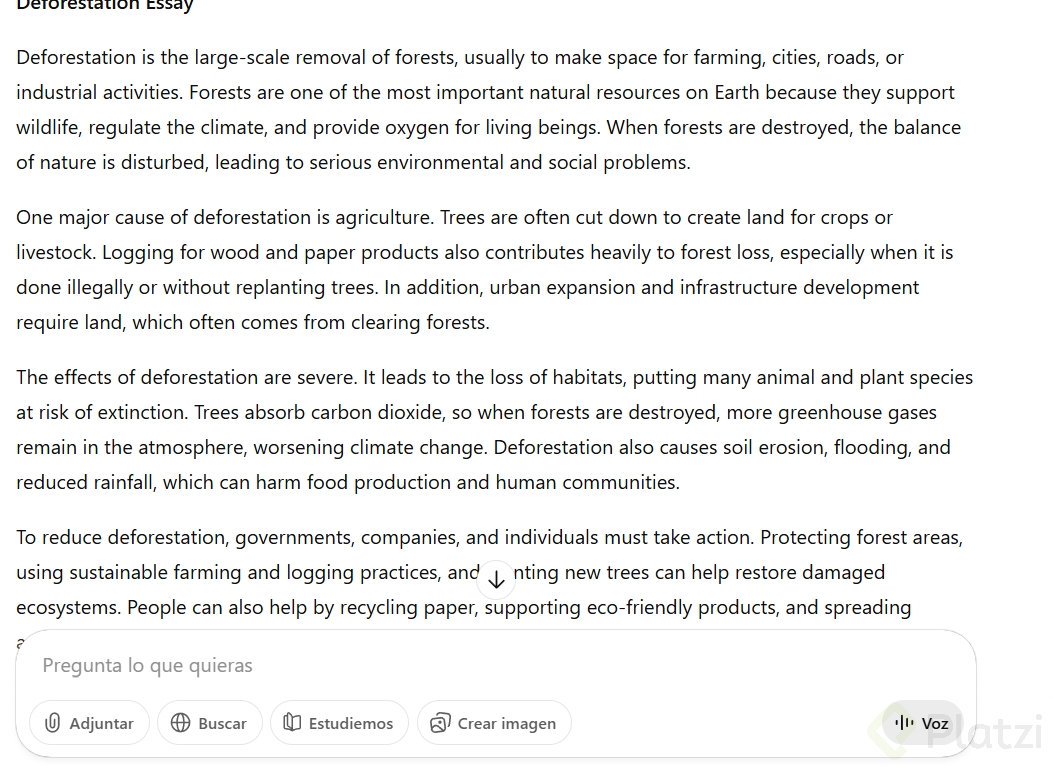Click the "Deforestation Essay" heading
The image size is (1053, 768).
pyautogui.click(x=105, y=5)
